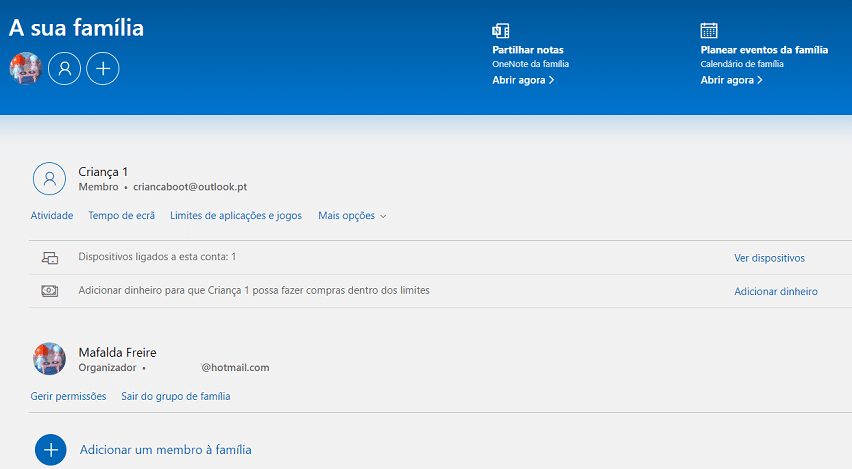
Task: Select the generic person avatar in header
Action: point(65,68)
